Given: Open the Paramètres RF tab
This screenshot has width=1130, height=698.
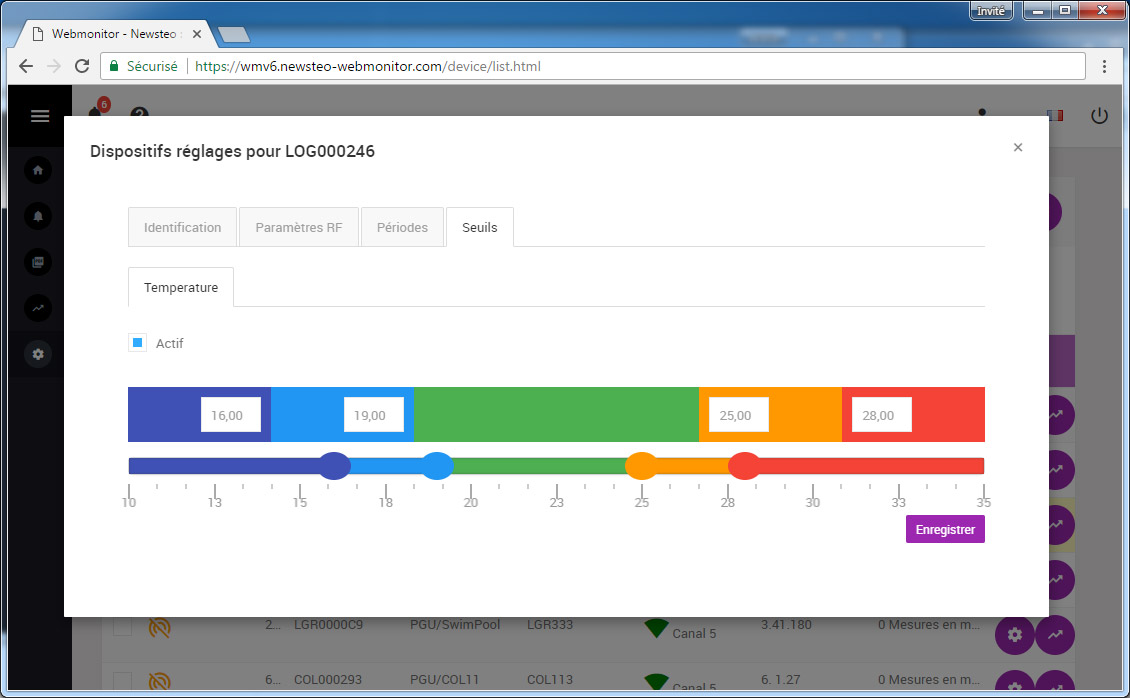Looking at the screenshot, I should tap(299, 227).
